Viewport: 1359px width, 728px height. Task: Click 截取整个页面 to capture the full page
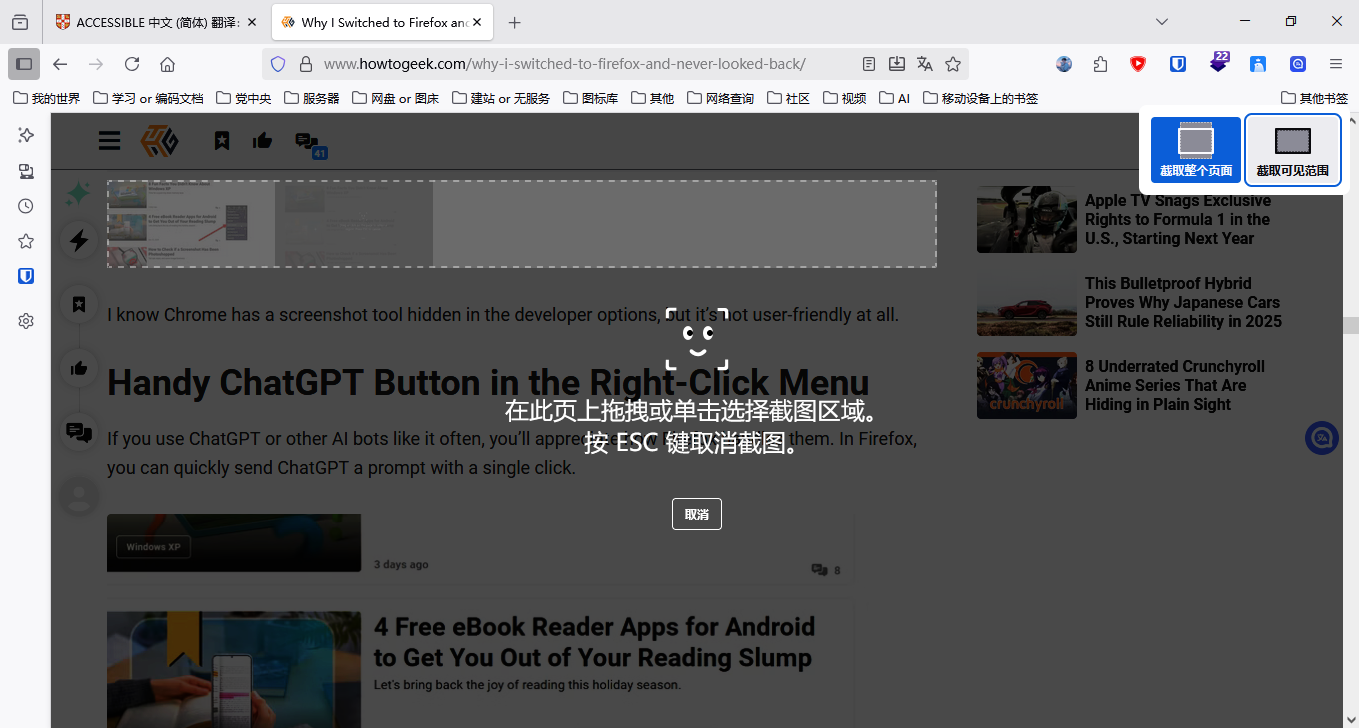click(1195, 150)
